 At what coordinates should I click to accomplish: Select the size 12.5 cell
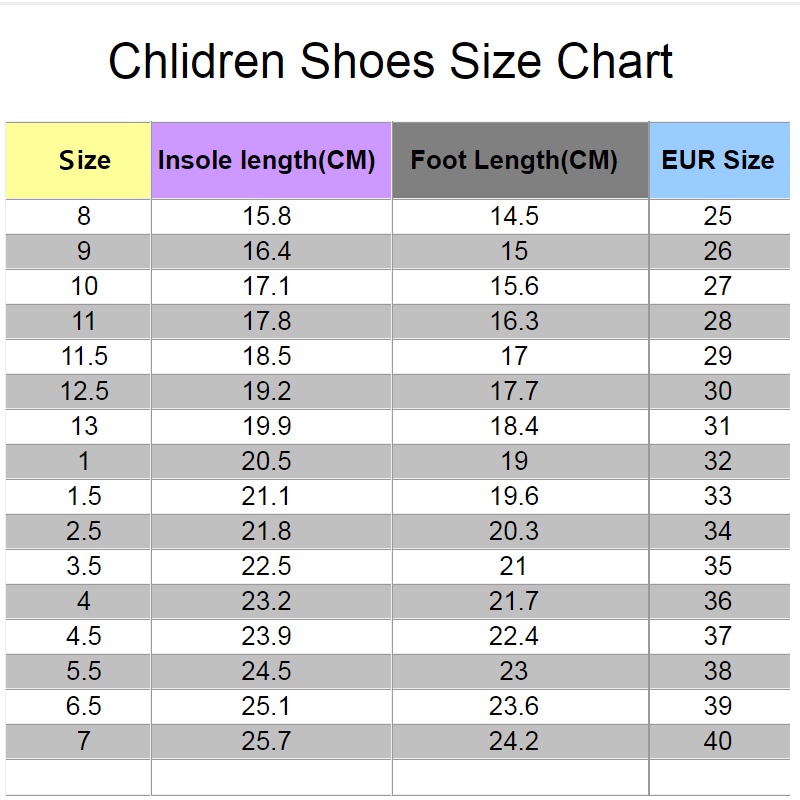pos(78,391)
